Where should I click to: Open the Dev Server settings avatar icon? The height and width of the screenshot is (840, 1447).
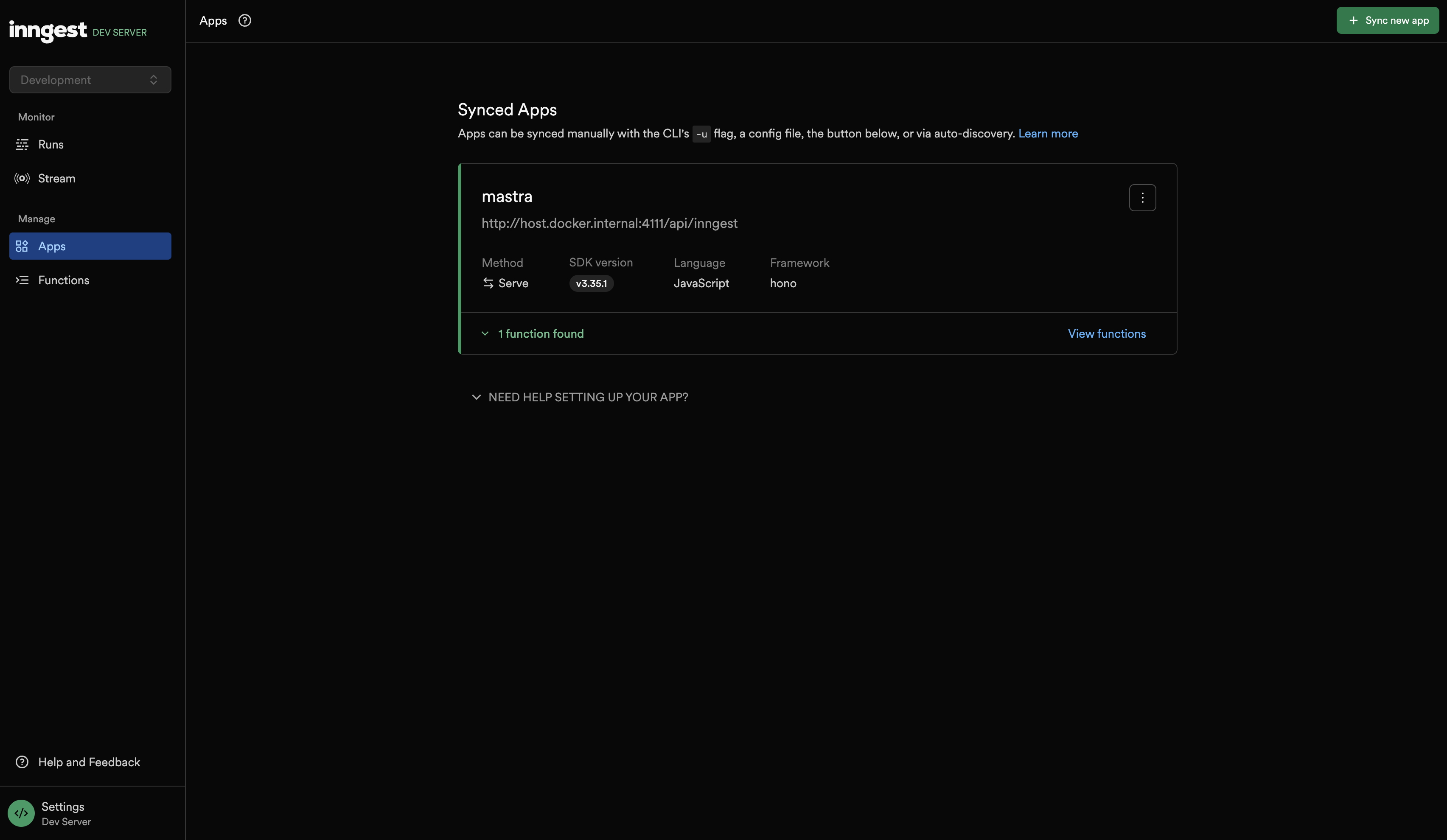point(21,814)
